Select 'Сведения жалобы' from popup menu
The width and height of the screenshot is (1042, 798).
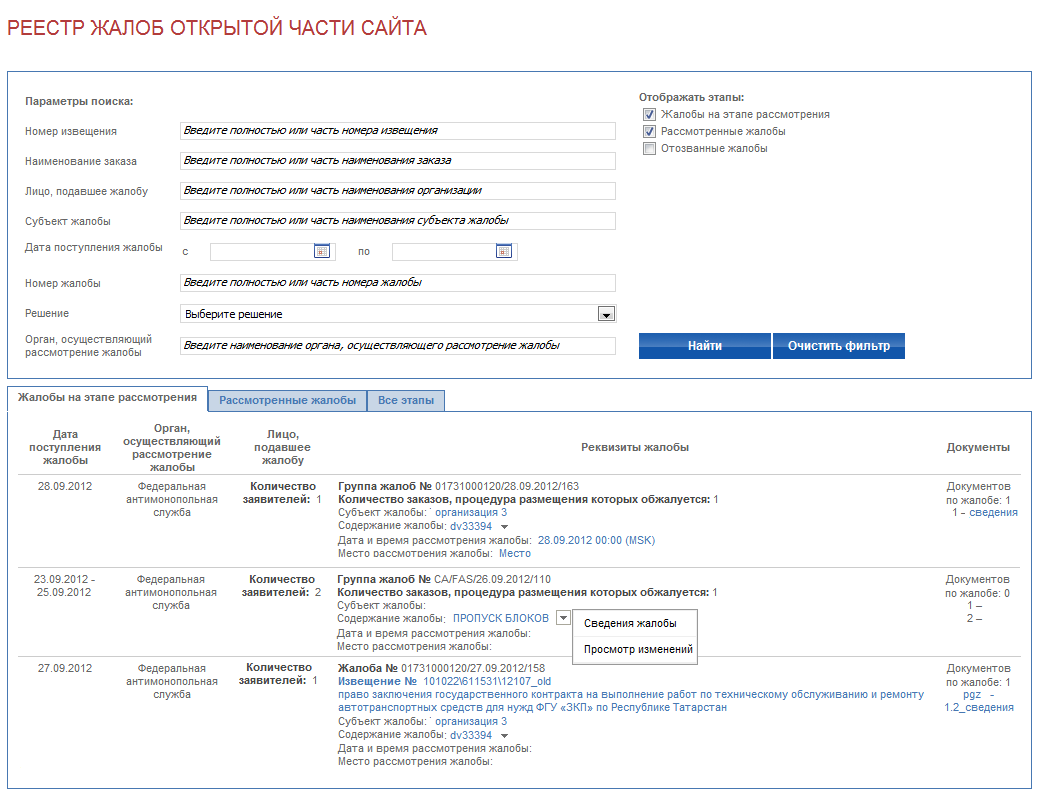point(630,623)
